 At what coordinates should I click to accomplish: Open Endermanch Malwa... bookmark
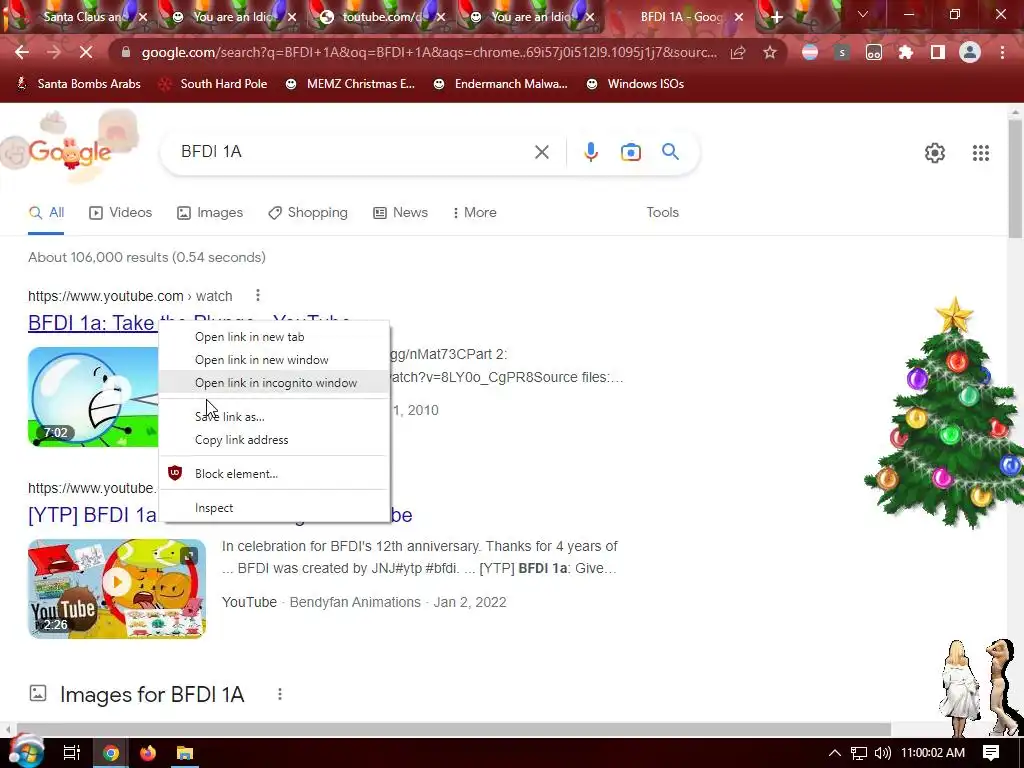point(501,84)
